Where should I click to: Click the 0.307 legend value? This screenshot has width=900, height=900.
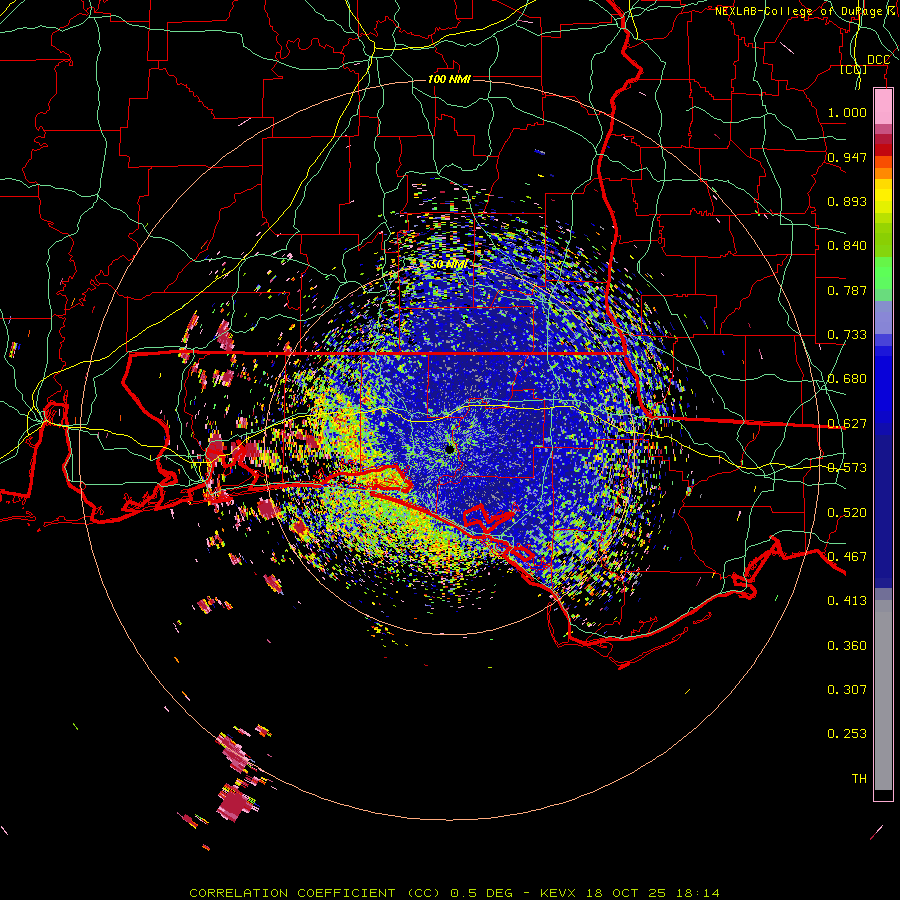(847, 690)
